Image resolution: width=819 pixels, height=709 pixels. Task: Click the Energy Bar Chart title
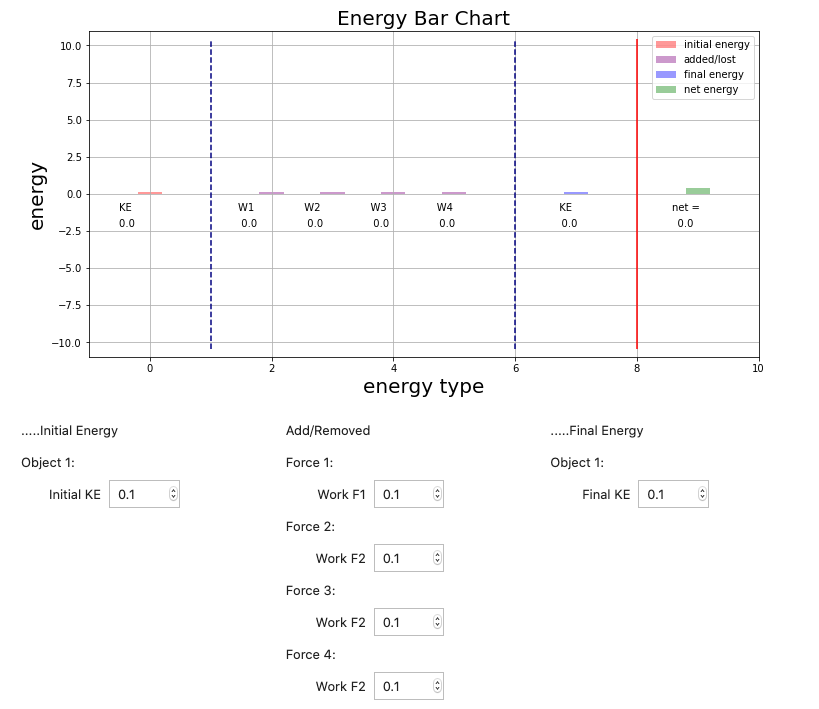point(423,19)
